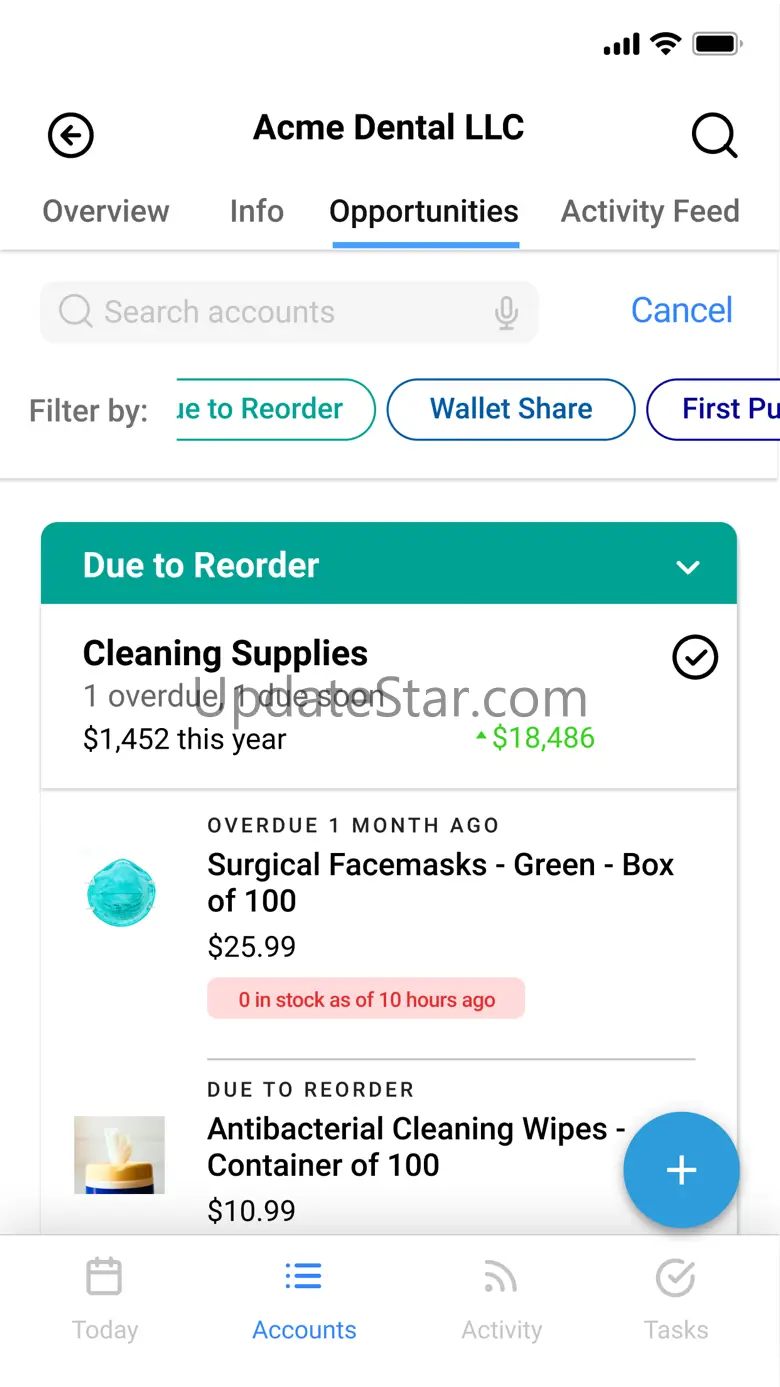This screenshot has width=780, height=1387.
Task: Toggle the Wallet Share filter chip
Action: 511,409
